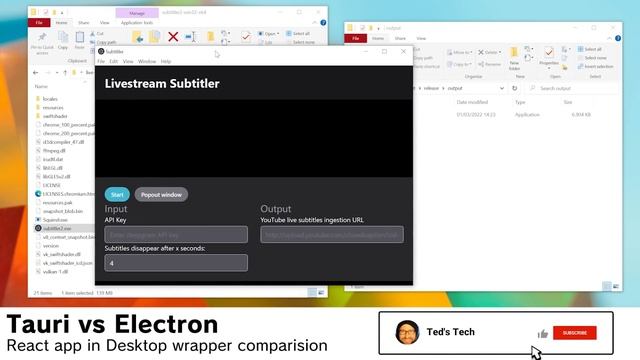Click Pin to Quick access in left Explorer
Viewport: 640px width, 360px height.
(x=42, y=43)
